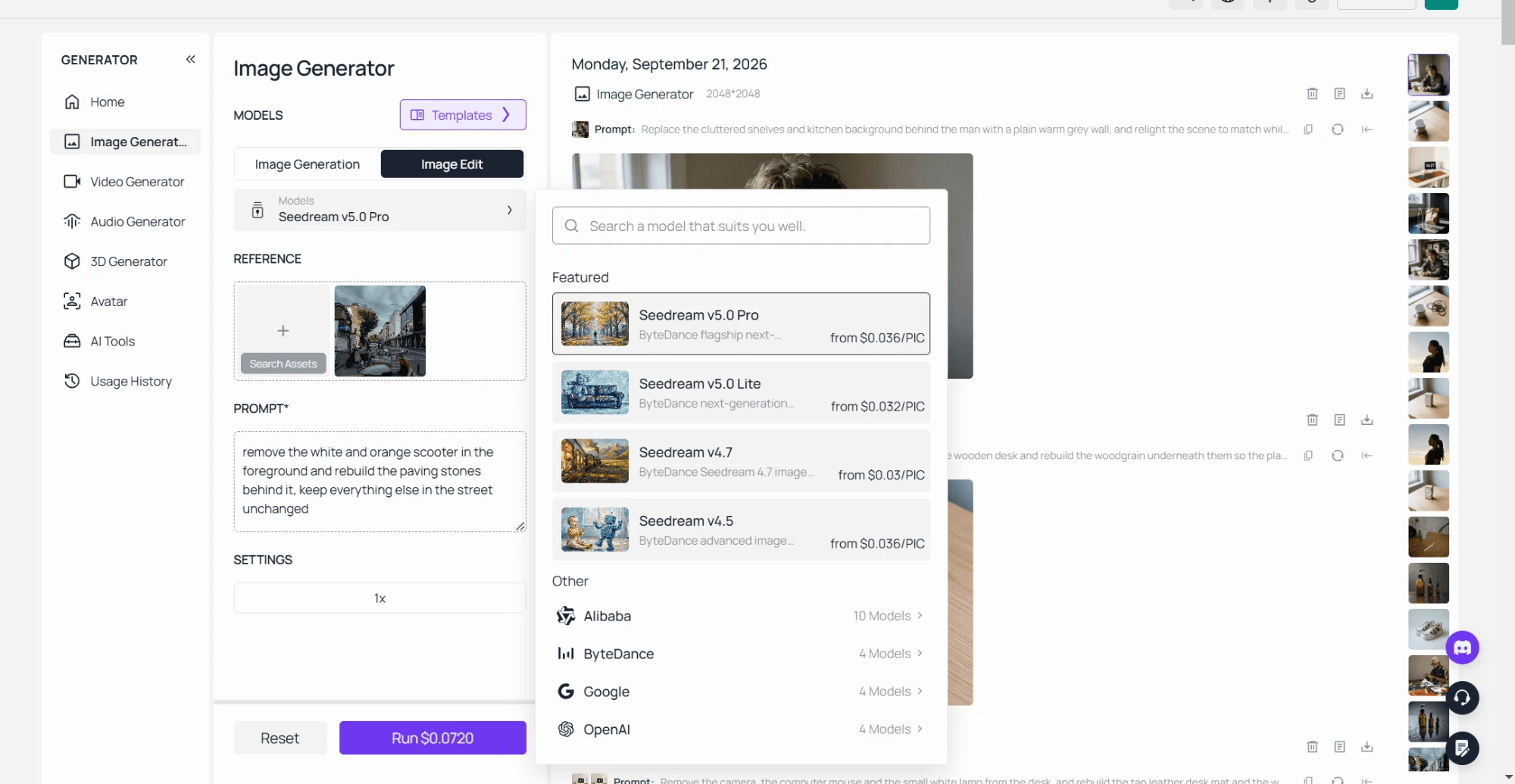1515x784 pixels.
Task: Reset the generator form
Action: [280, 738]
